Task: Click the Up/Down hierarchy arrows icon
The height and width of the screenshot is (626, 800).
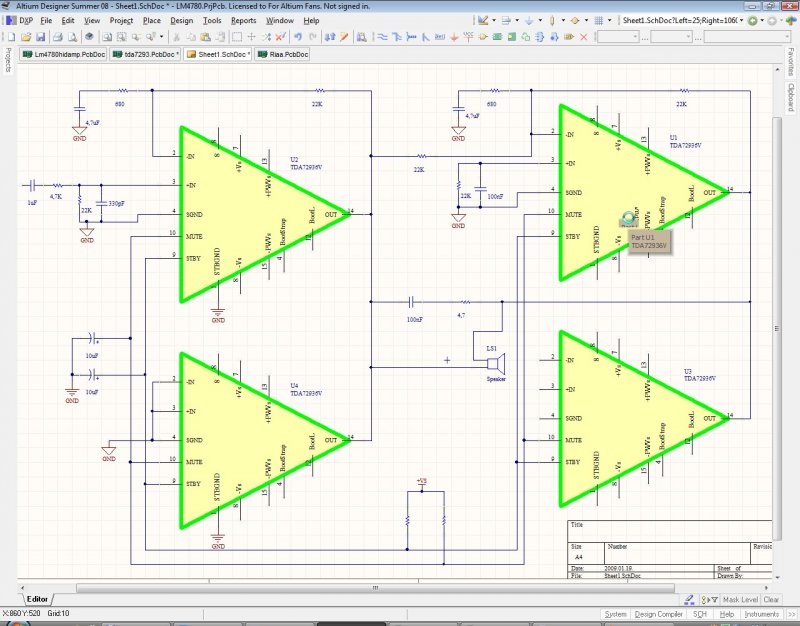Action: tap(330, 37)
